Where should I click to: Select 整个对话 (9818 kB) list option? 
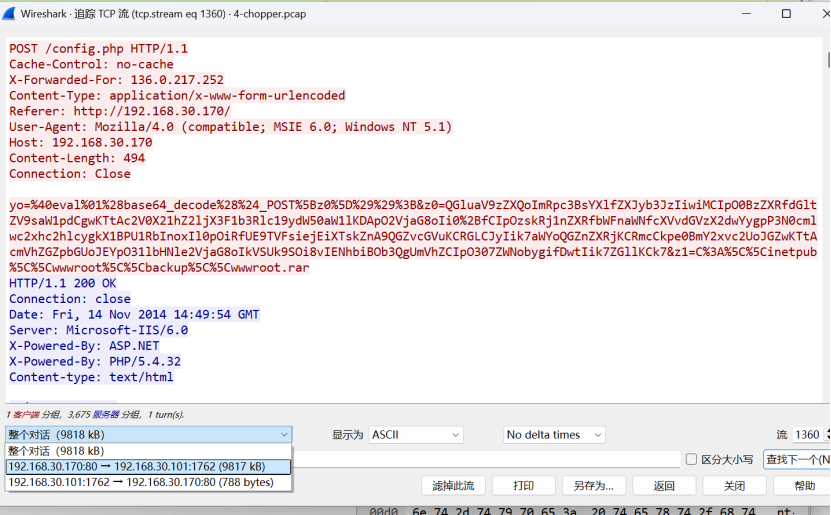pos(148,451)
